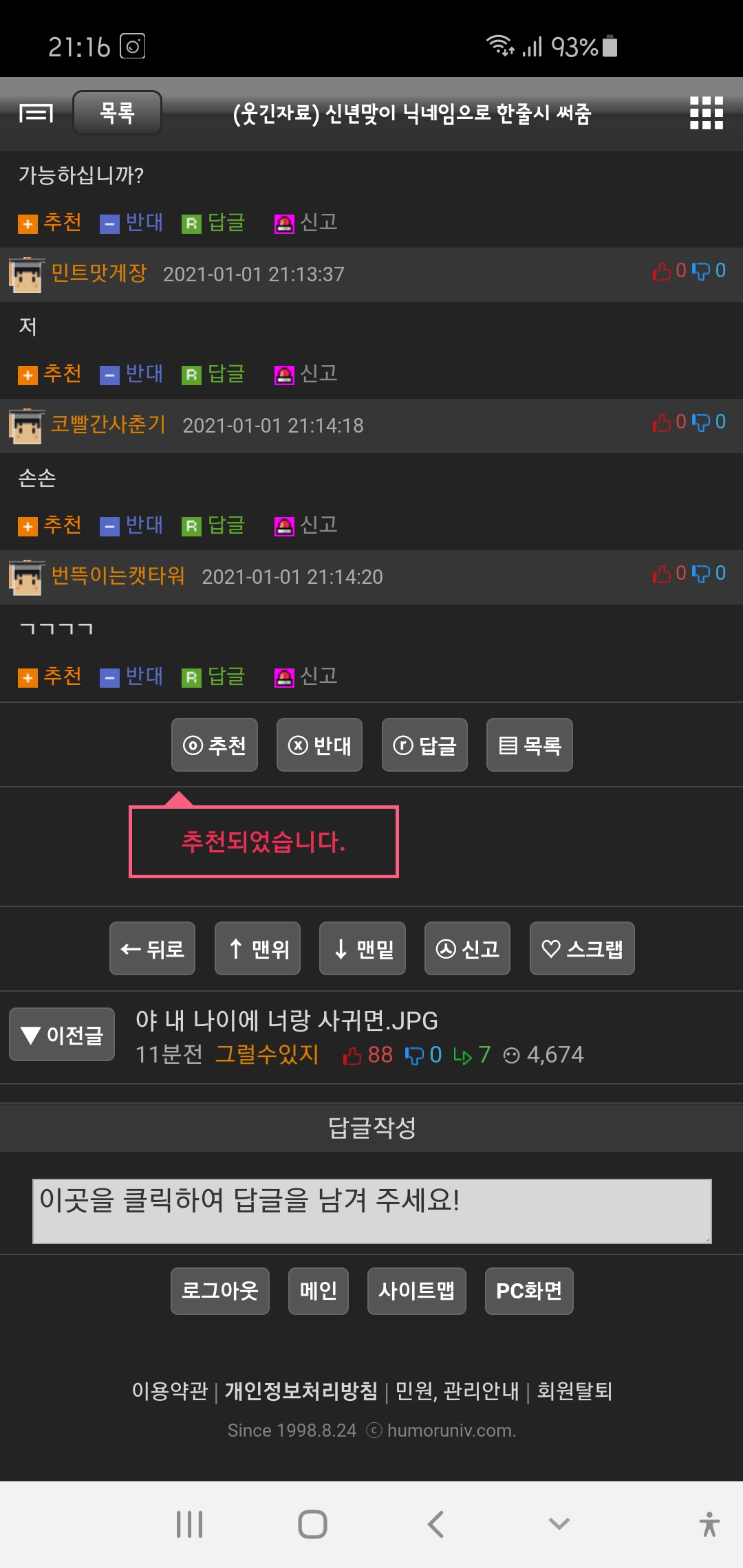Jump down with the 맨밑 button
743x1568 pixels.
363,949
